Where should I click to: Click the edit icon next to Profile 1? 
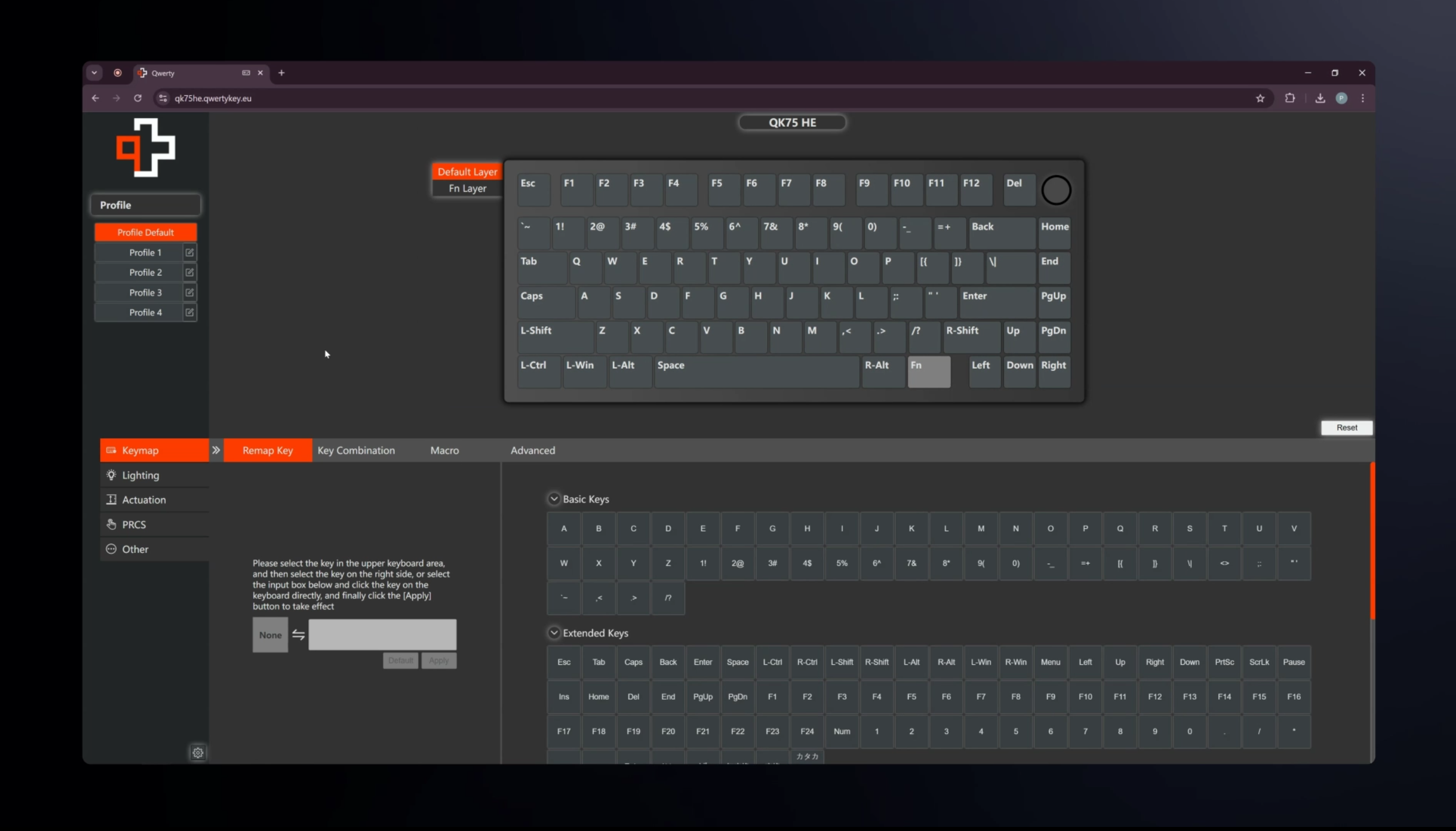tap(189, 252)
